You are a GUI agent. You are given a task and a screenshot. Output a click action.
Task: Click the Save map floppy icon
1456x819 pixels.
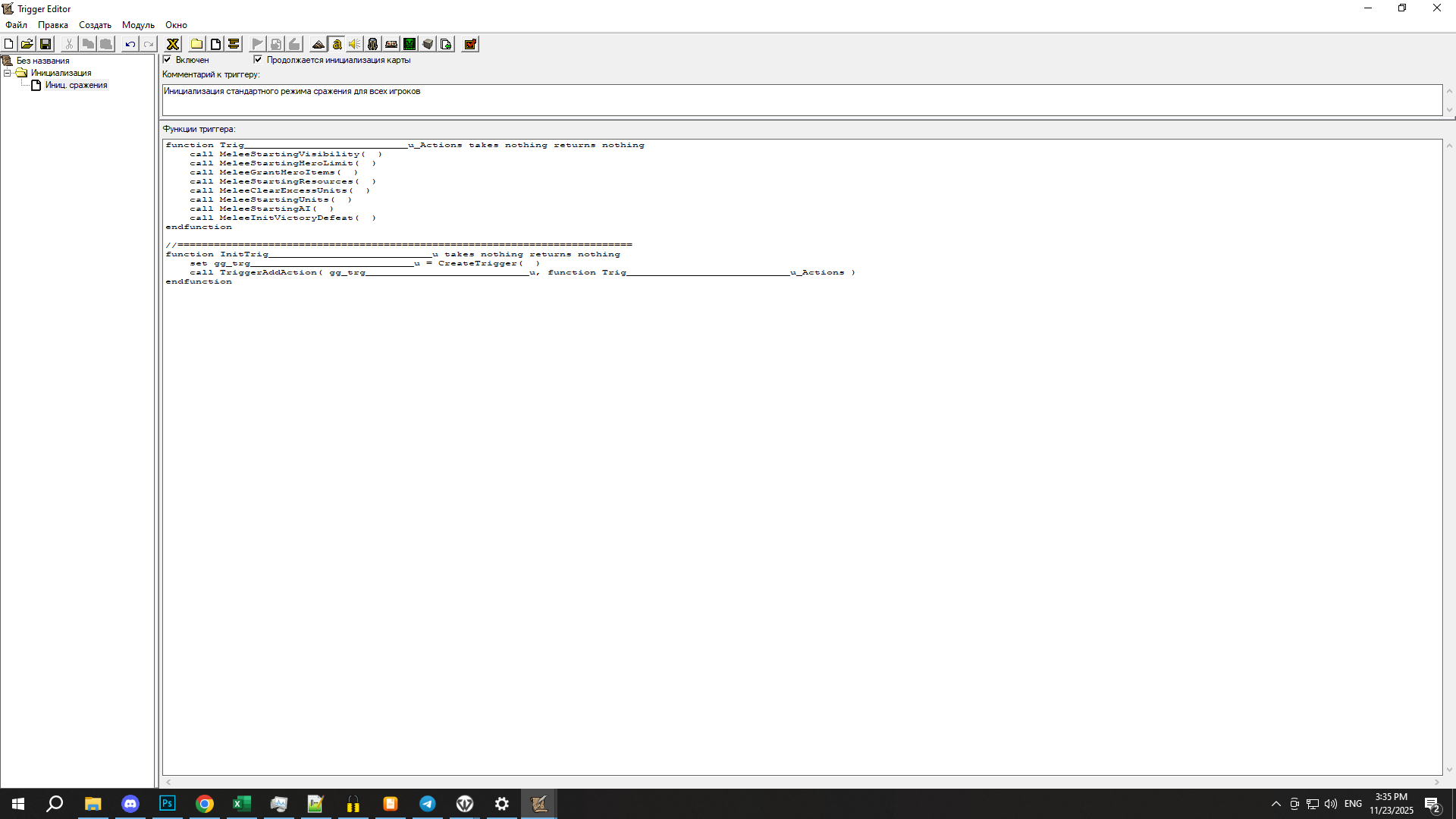[x=45, y=44]
